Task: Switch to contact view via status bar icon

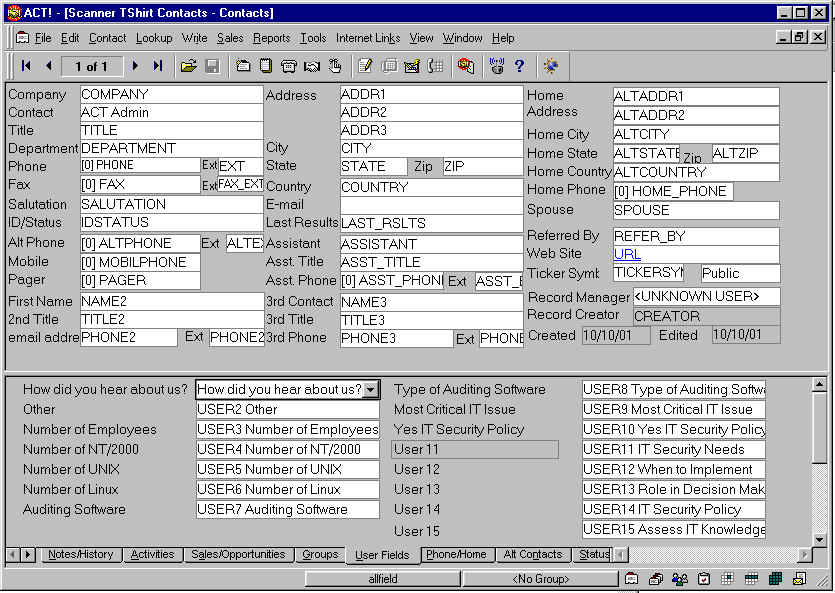Action: pyautogui.click(x=632, y=579)
